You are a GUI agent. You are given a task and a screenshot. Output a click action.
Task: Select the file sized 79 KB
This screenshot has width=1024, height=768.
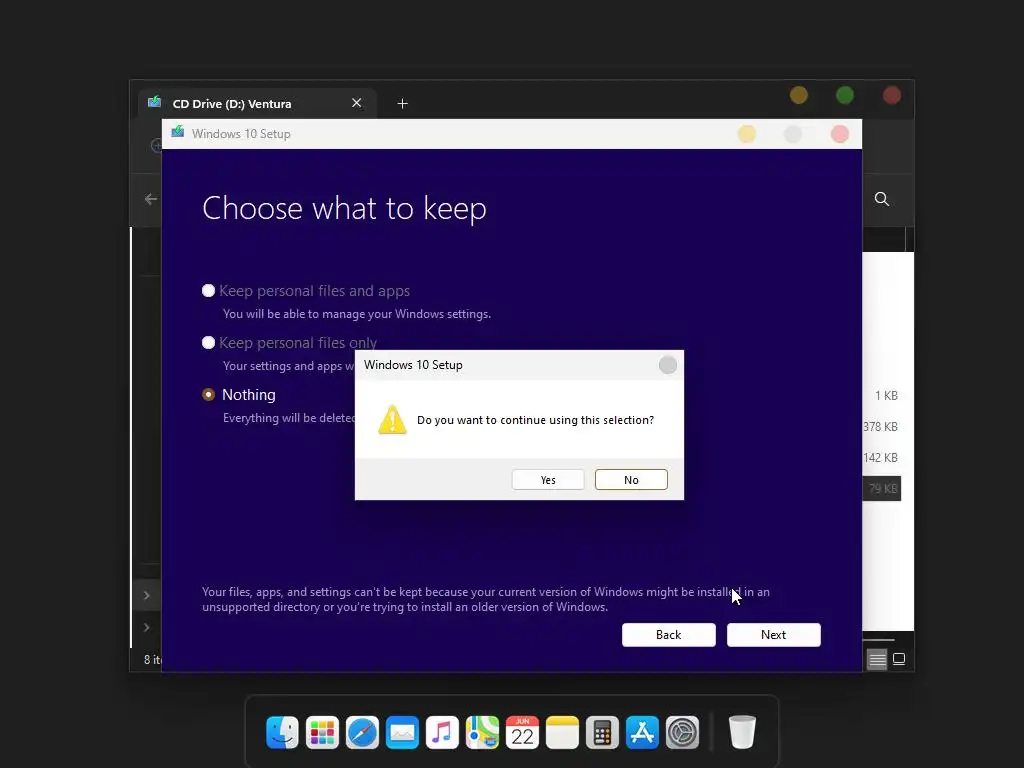882,488
